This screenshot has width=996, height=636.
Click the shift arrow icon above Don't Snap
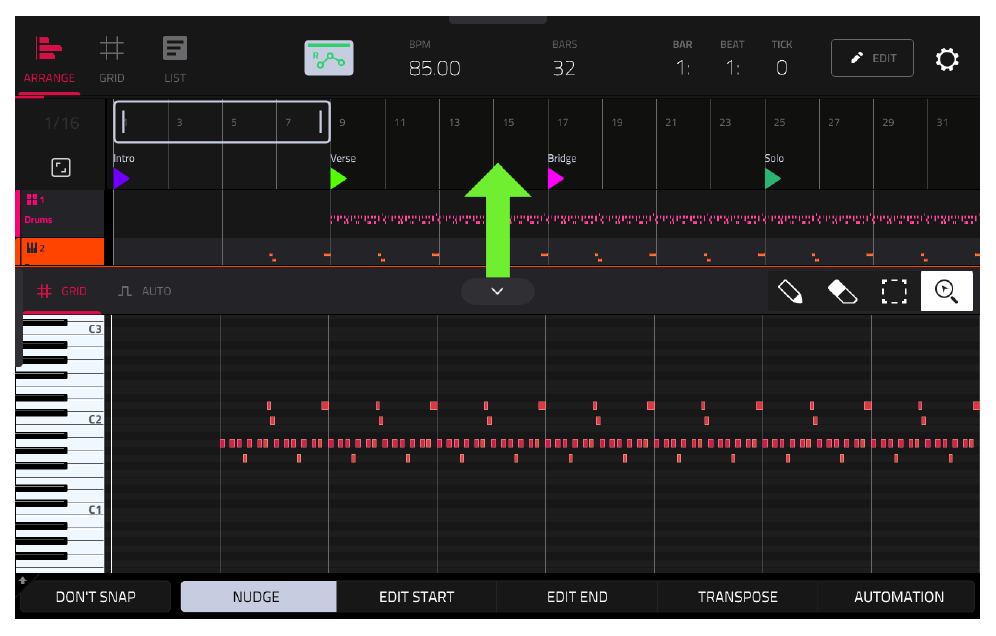[x=23, y=579]
